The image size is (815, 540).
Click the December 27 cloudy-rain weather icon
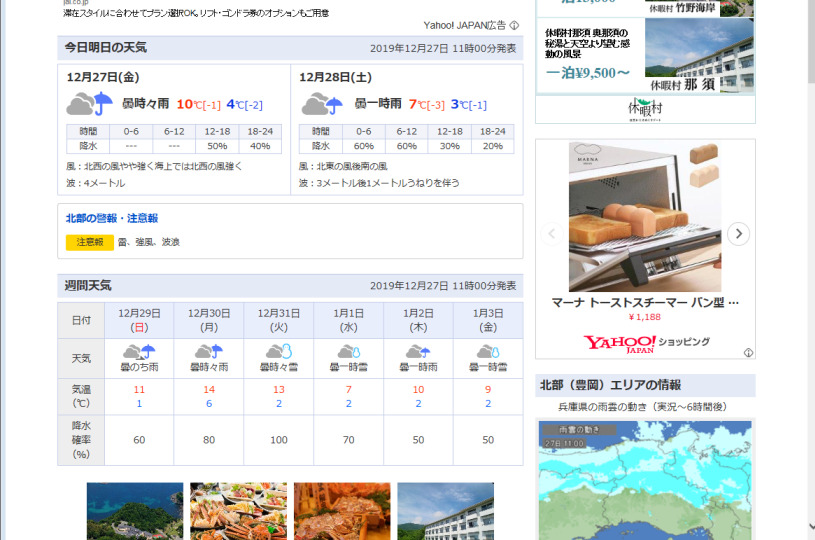point(89,103)
